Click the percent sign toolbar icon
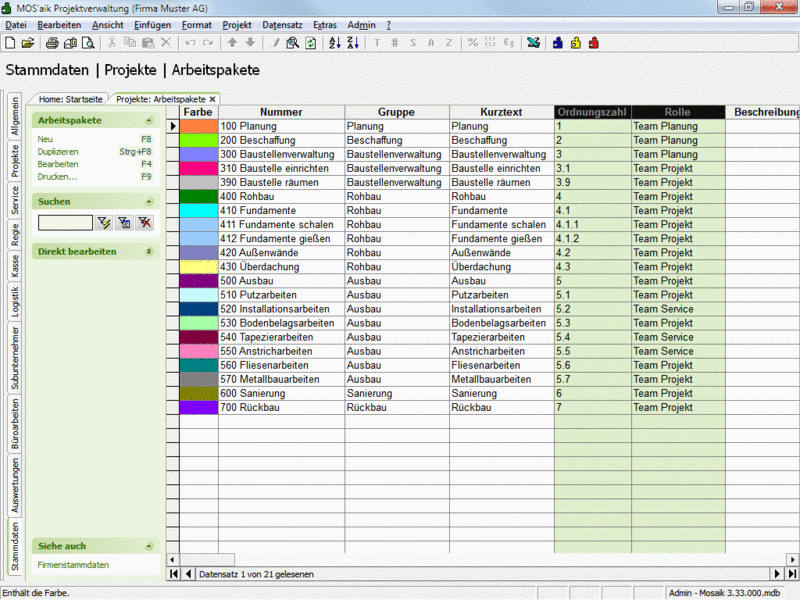800x600 pixels. (473, 43)
